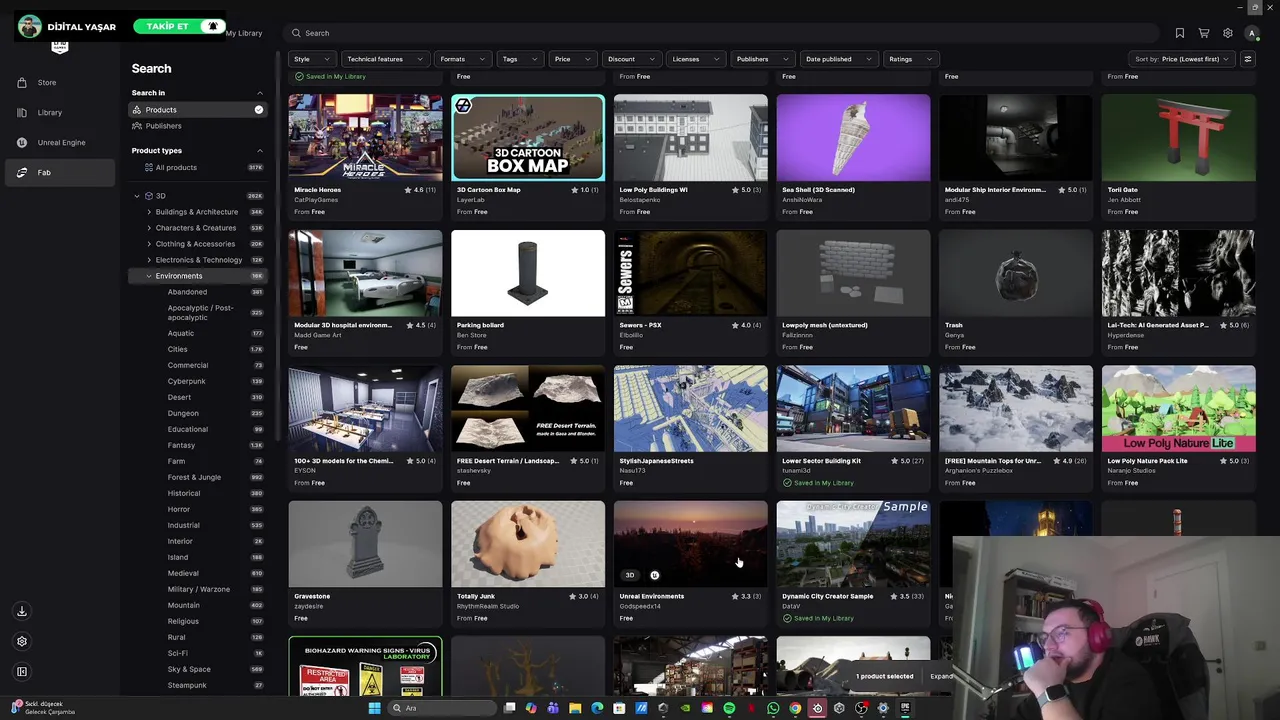Click the Unreal logo badge on Unreal Environments card

(654, 575)
